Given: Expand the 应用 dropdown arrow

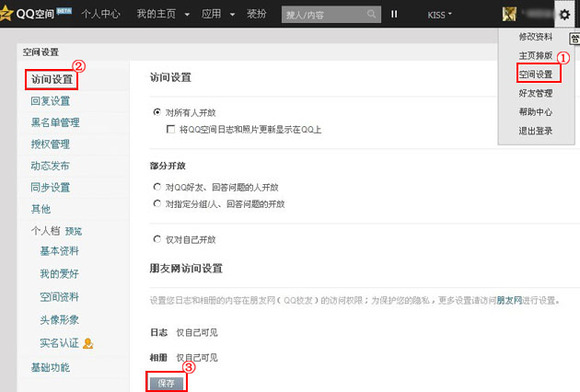Looking at the screenshot, I should tap(232, 15).
